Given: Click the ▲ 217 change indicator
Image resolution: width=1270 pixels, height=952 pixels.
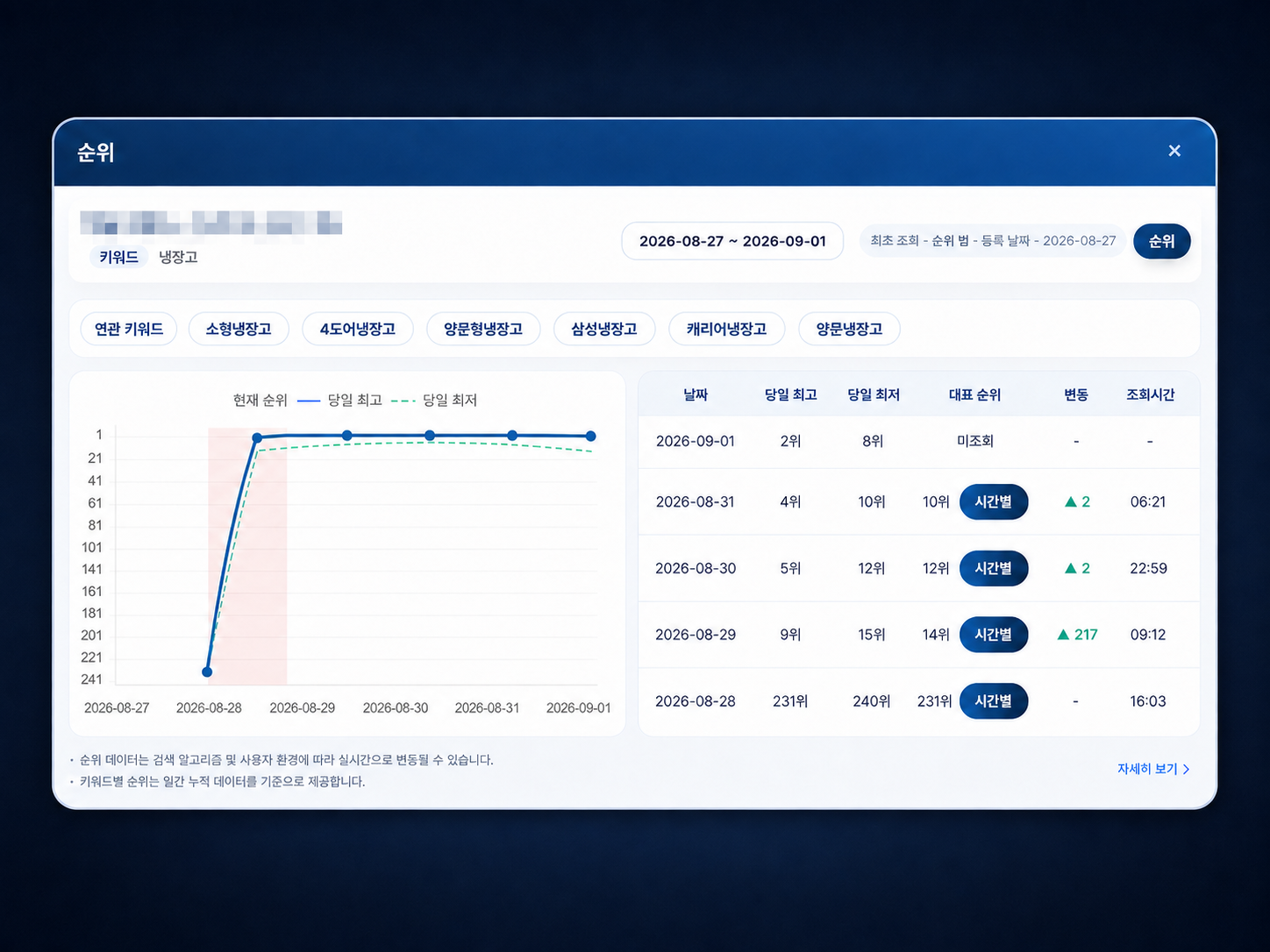Looking at the screenshot, I should click(1078, 635).
